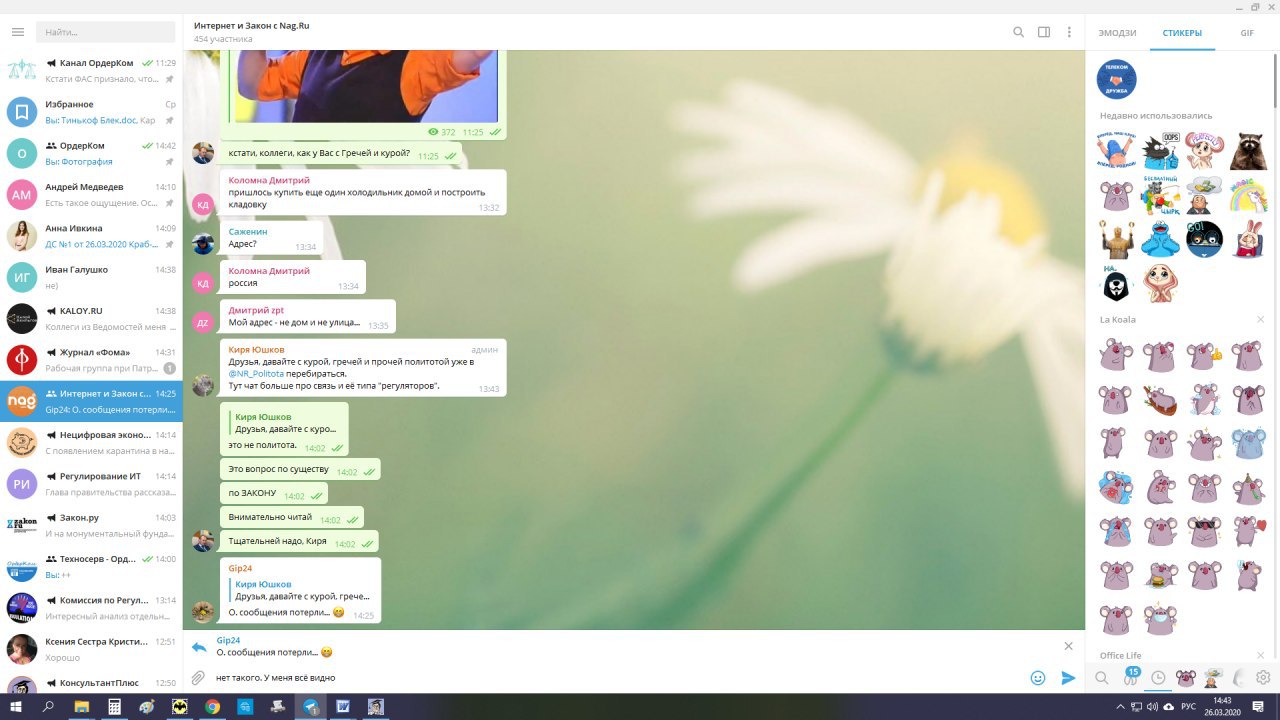Open the chat's three-dot options menu
This screenshot has width=1280, height=720.
point(1069,32)
